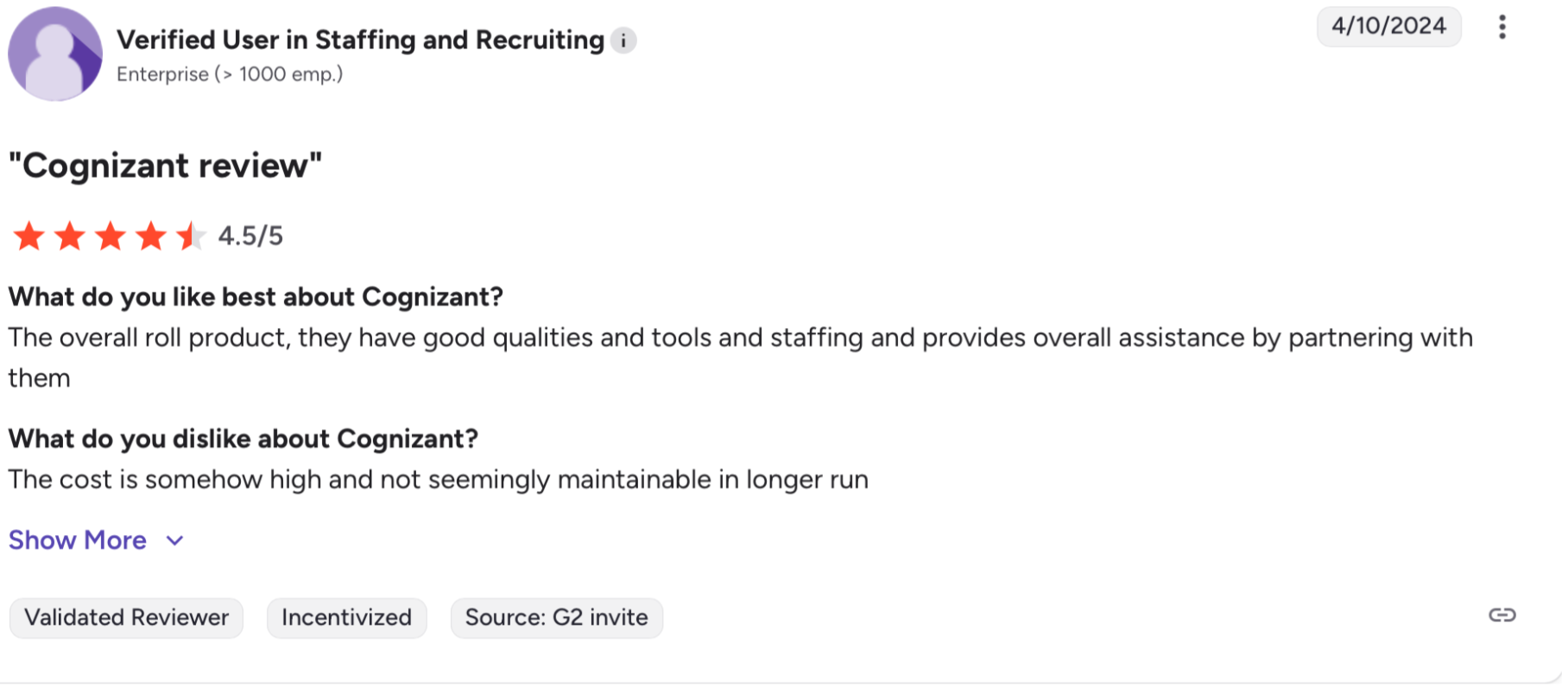Image resolution: width=1568 pixels, height=687 pixels.
Task: Click the Enterprise (> 1000 emp.) label
Action: (230, 74)
